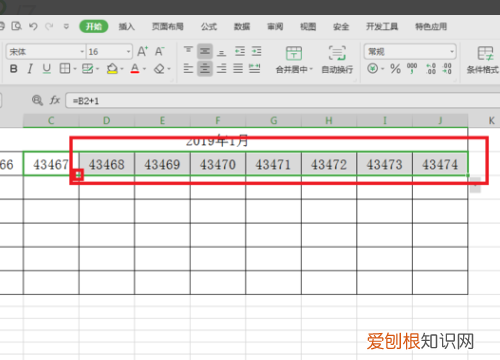The height and width of the screenshot is (360, 500).
Task: Click the magnifier icon beside fx
Action: click(37, 100)
